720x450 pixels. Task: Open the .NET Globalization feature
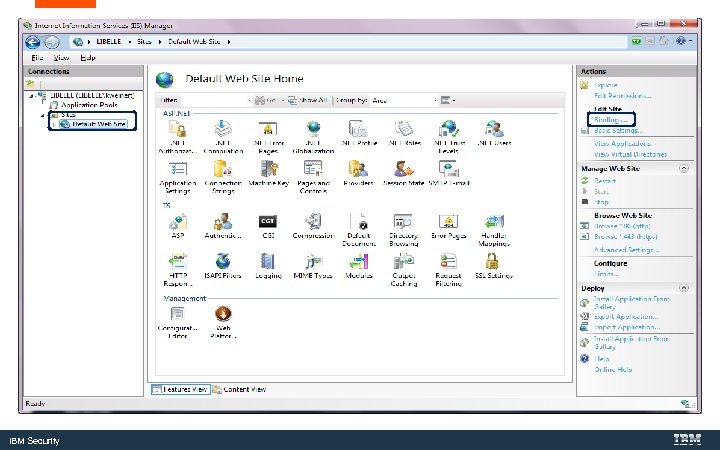click(313, 137)
